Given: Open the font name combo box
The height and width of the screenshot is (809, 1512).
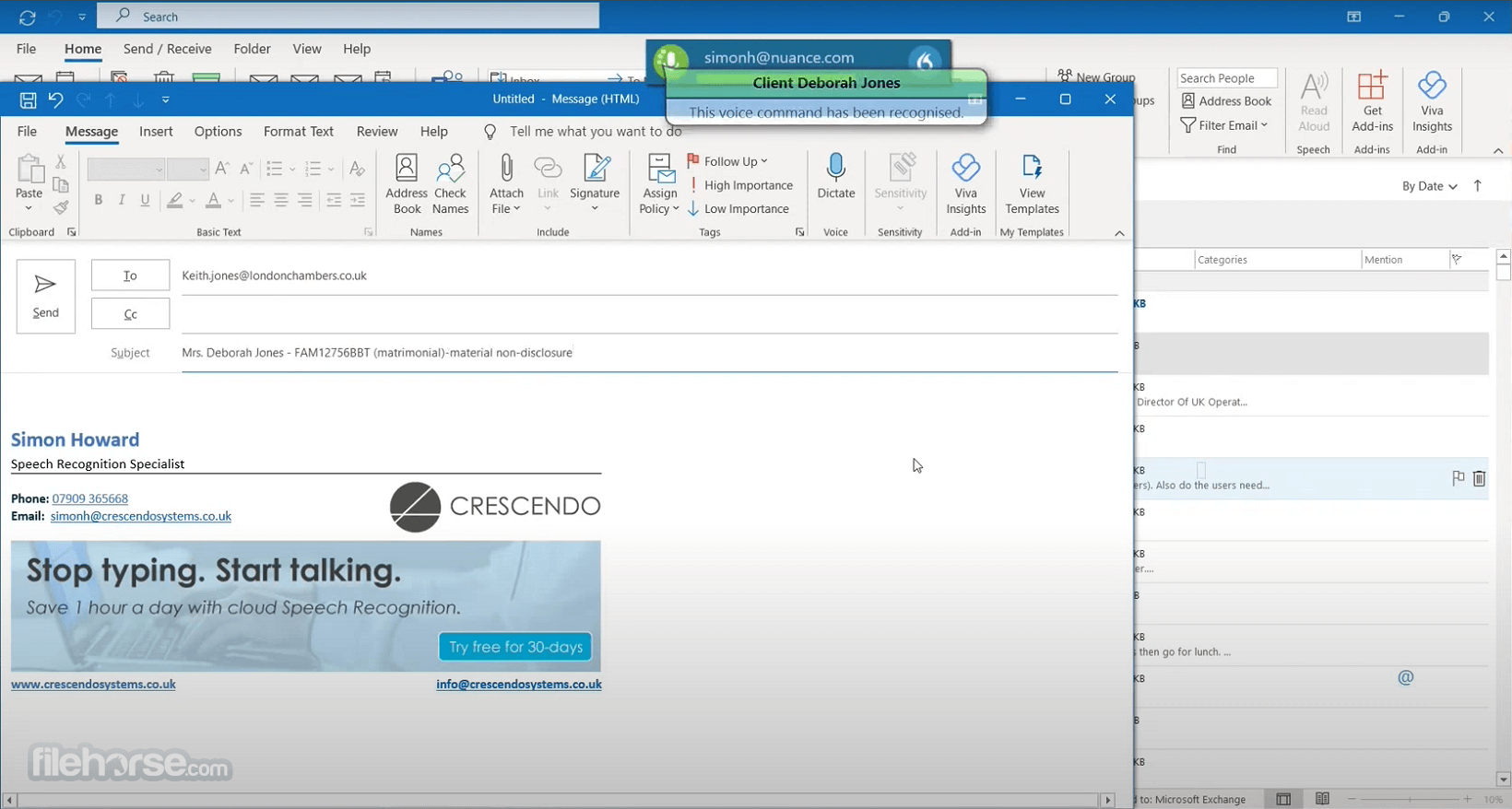Looking at the screenshot, I should click(125, 170).
